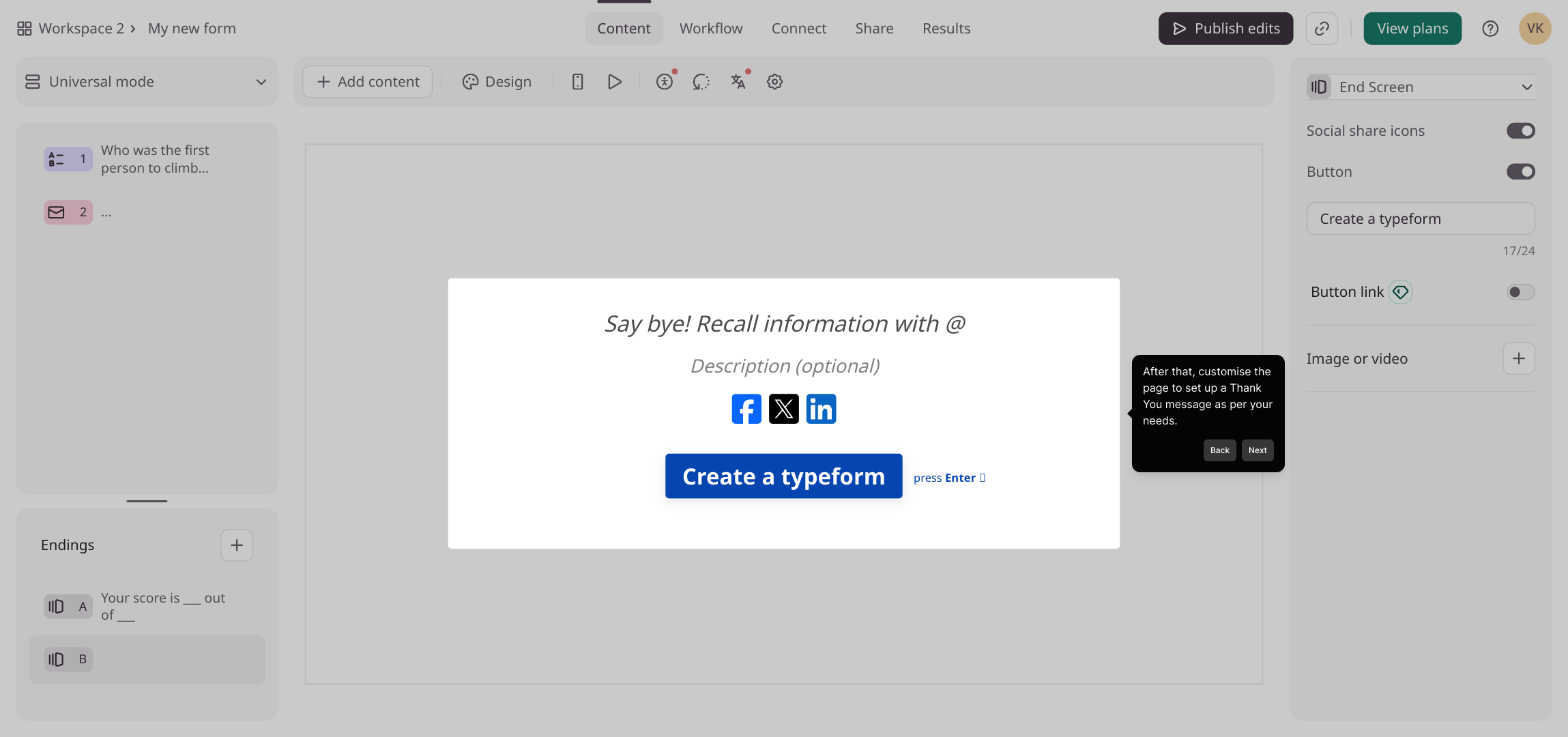Screen dimensions: 1568x737
Task: Click My new form title
Action: click(192, 29)
